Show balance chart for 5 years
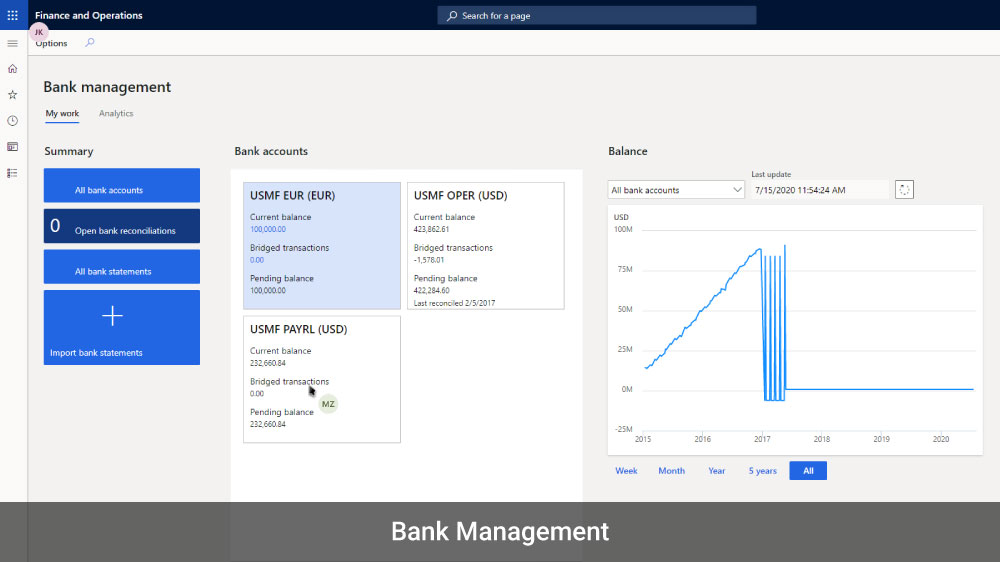Image resolution: width=1000 pixels, height=562 pixels. coord(763,471)
